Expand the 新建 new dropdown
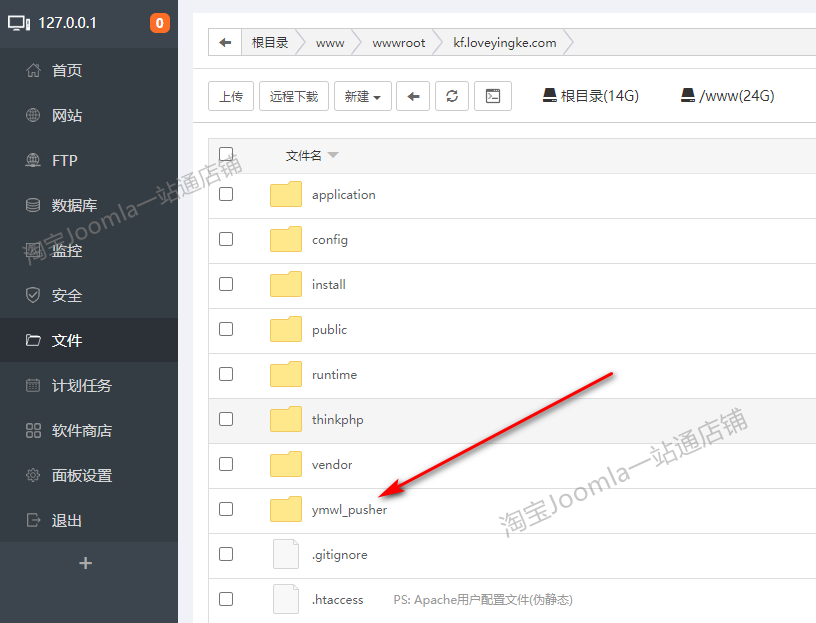This screenshot has height=623, width=816. pos(362,96)
